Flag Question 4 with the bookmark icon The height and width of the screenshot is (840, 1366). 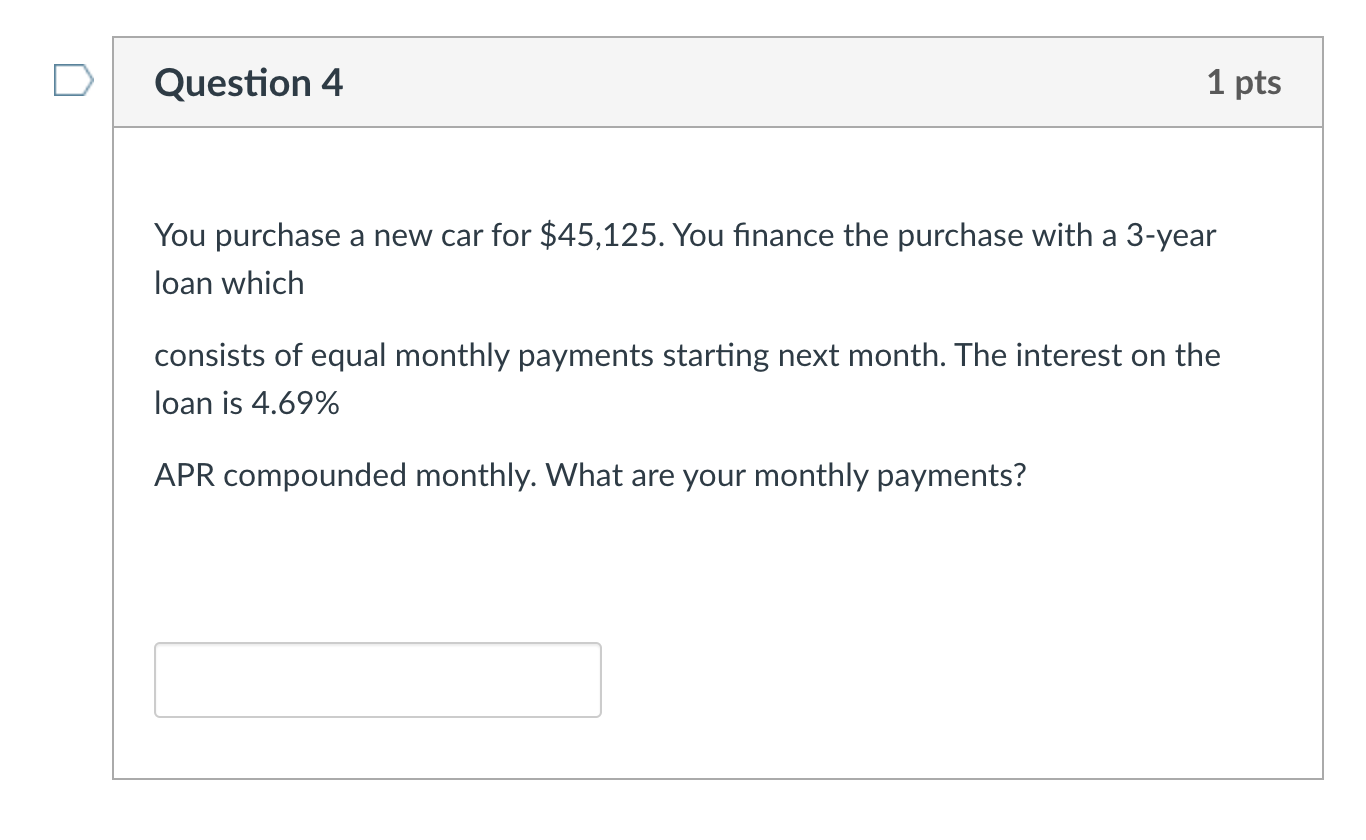pos(74,81)
